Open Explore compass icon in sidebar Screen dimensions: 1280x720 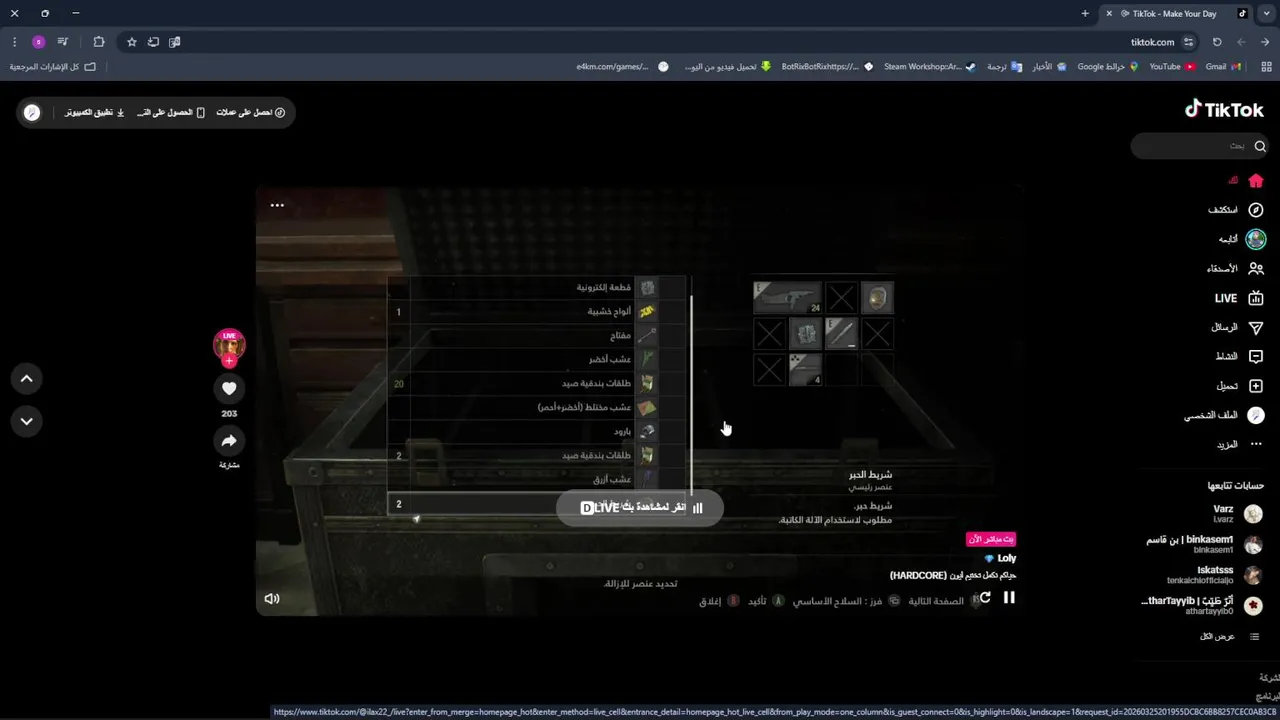(1256, 210)
